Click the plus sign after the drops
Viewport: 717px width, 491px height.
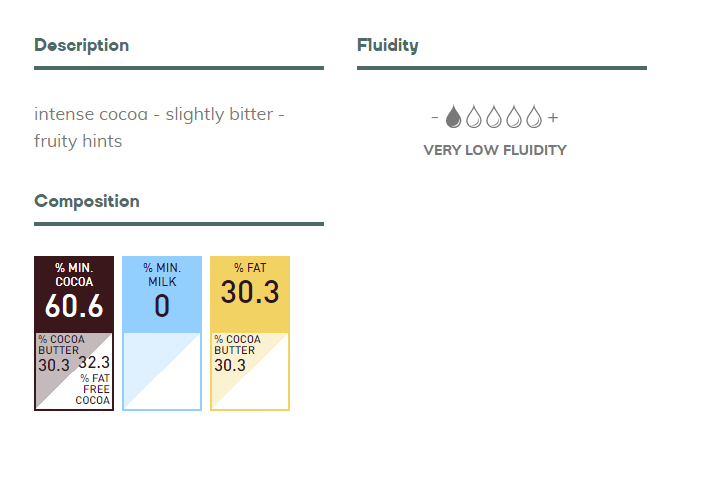pos(553,117)
